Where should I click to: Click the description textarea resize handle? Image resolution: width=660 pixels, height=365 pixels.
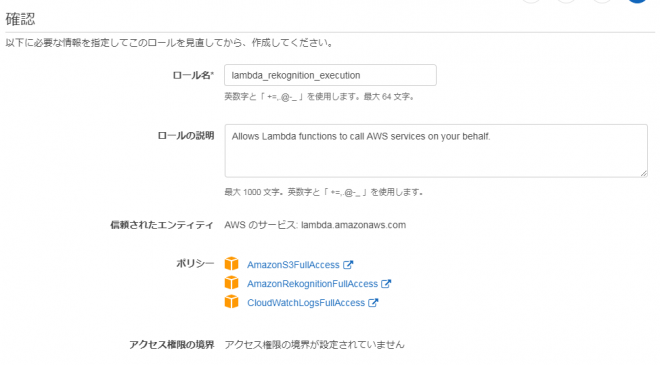click(x=644, y=173)
